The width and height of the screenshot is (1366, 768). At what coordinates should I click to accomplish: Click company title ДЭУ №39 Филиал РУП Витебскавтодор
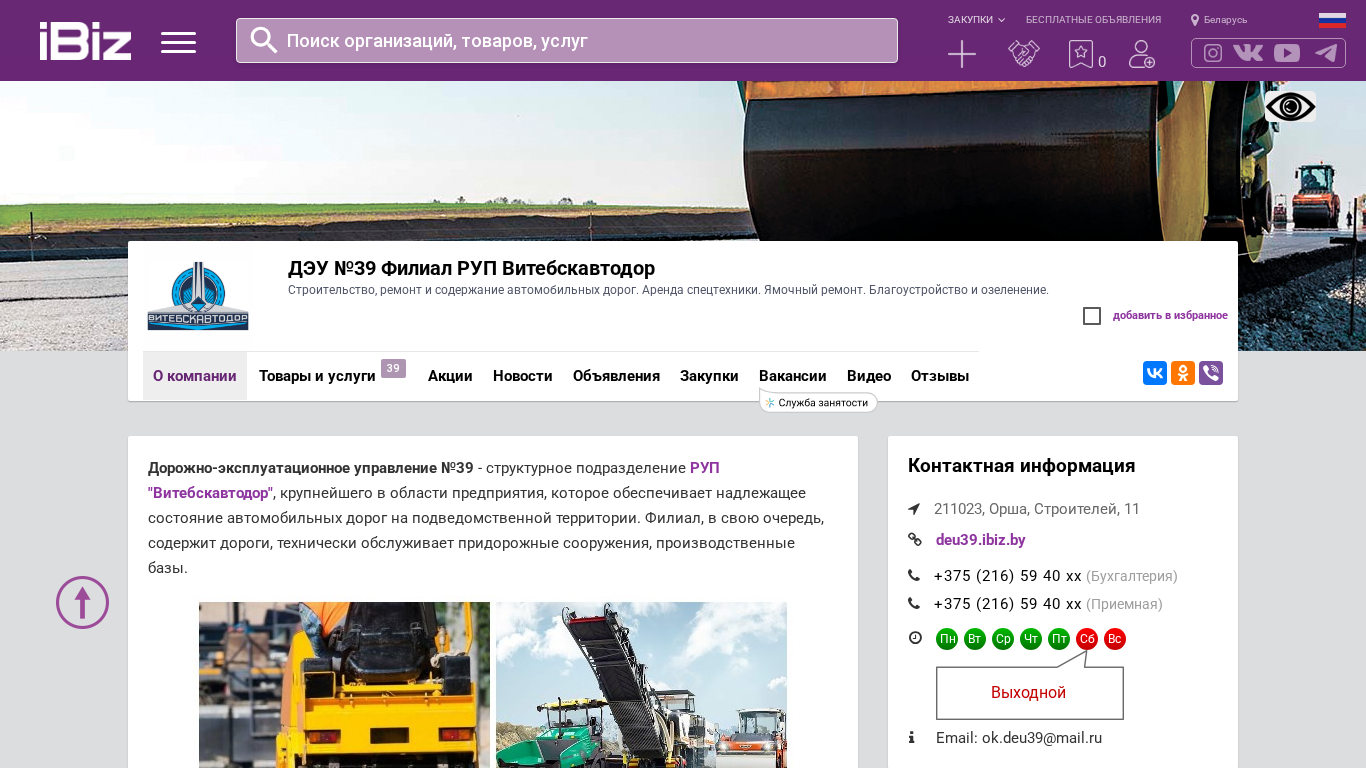click(471, 268)
